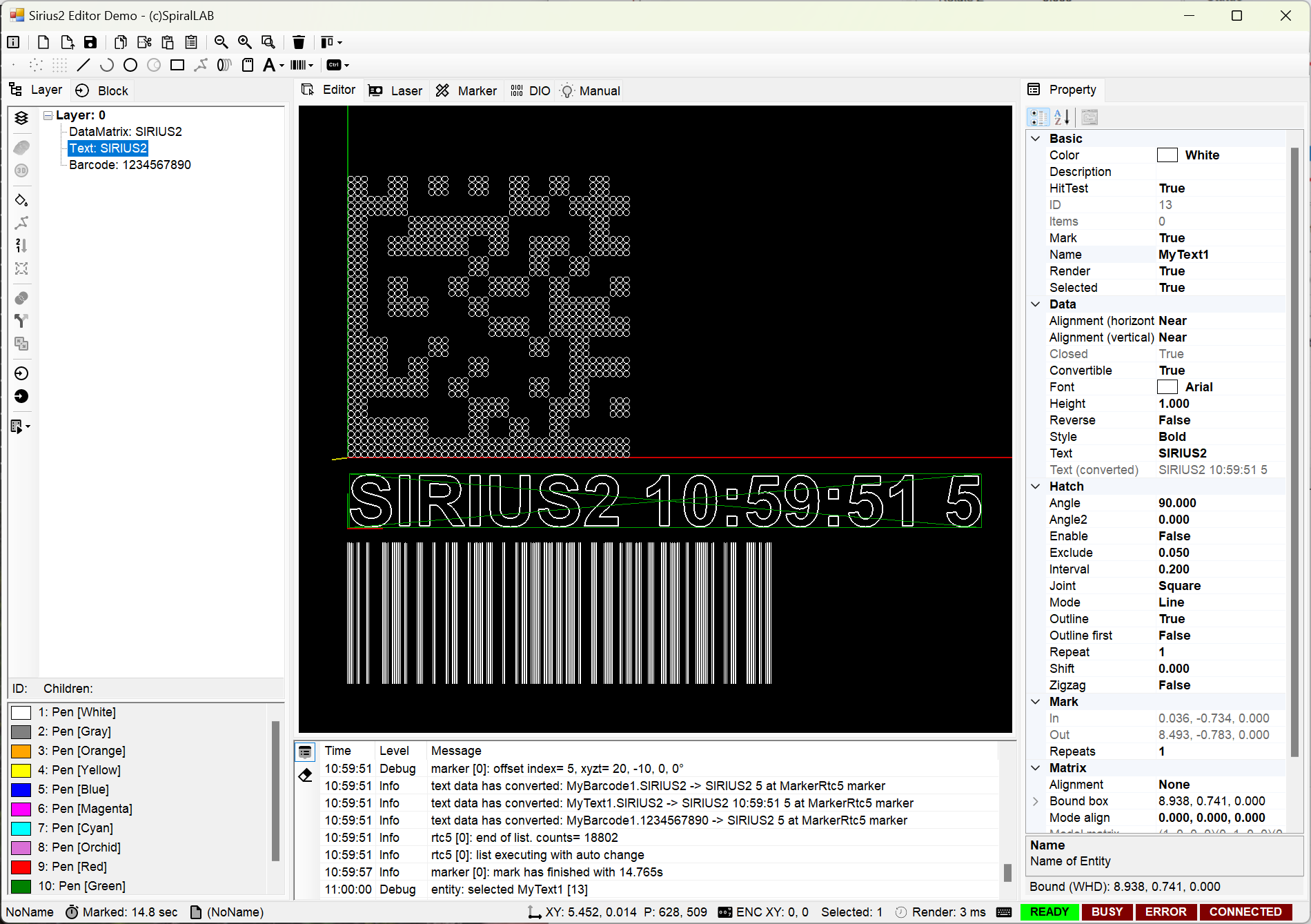Create a new document
Screen dimensions: 1311x924
[x=43, y=42]
